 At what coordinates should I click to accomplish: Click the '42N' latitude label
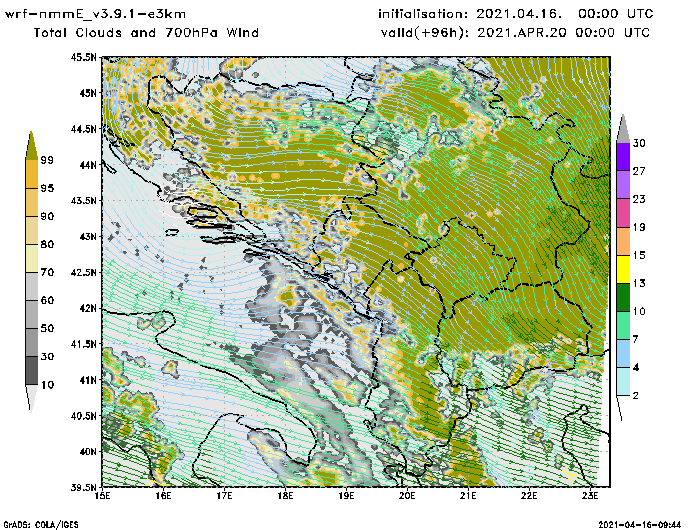click(88, 308)
